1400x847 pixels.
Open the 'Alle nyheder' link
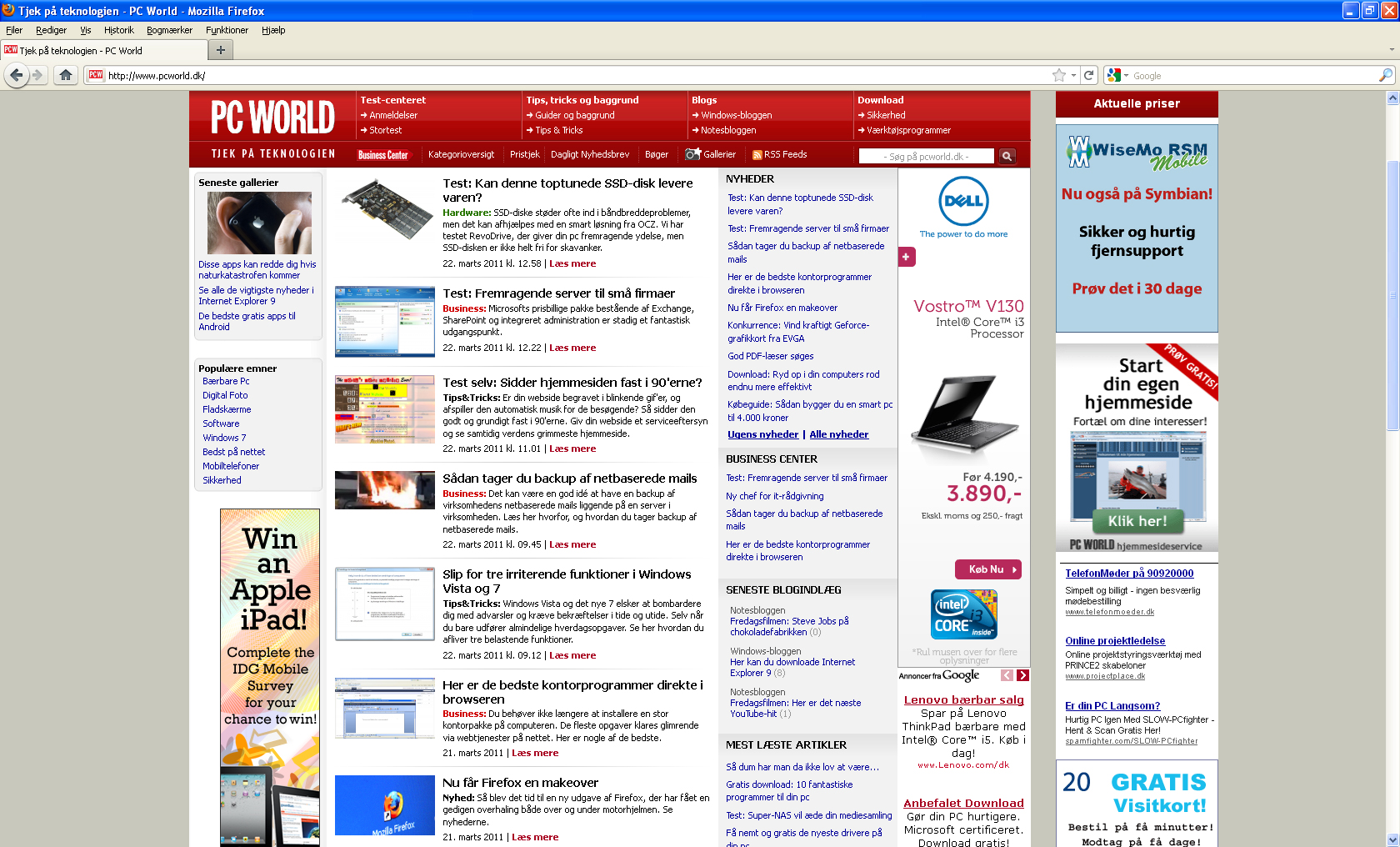[x=838, y=434]
